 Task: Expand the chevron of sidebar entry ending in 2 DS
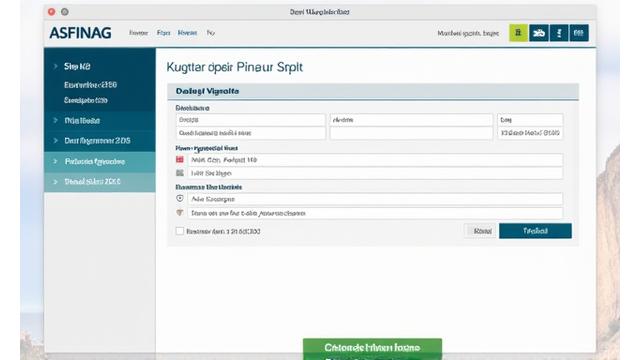[x=56, y=140]
